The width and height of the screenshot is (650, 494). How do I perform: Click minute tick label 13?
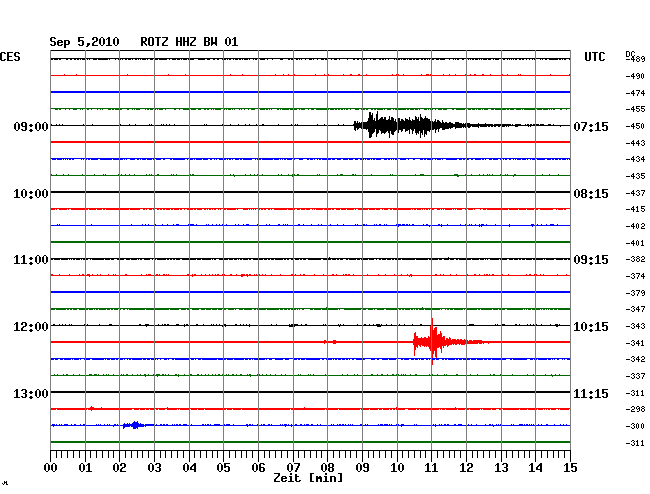501,468
